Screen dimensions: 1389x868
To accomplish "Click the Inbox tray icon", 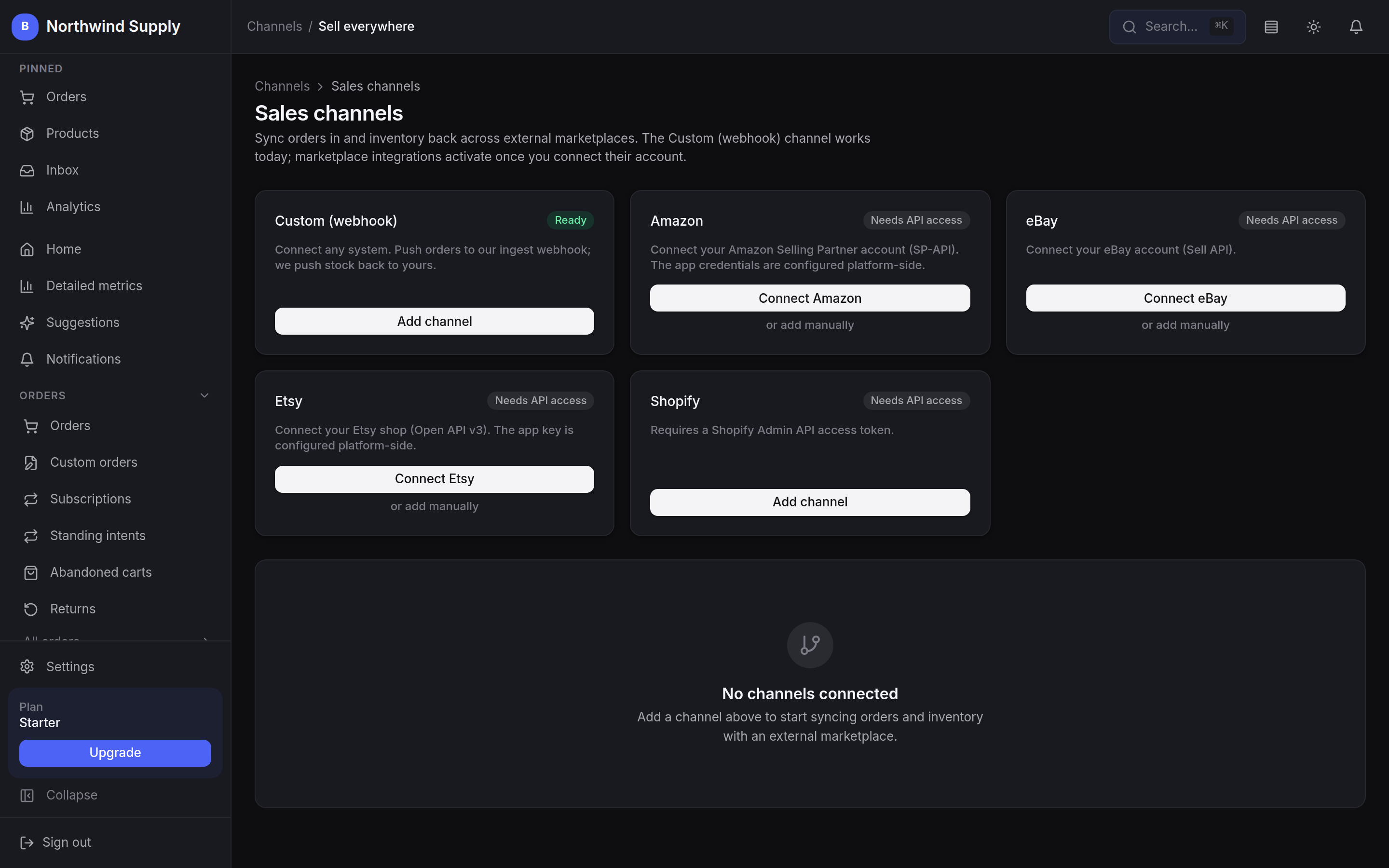I will (x=27, y=171).
